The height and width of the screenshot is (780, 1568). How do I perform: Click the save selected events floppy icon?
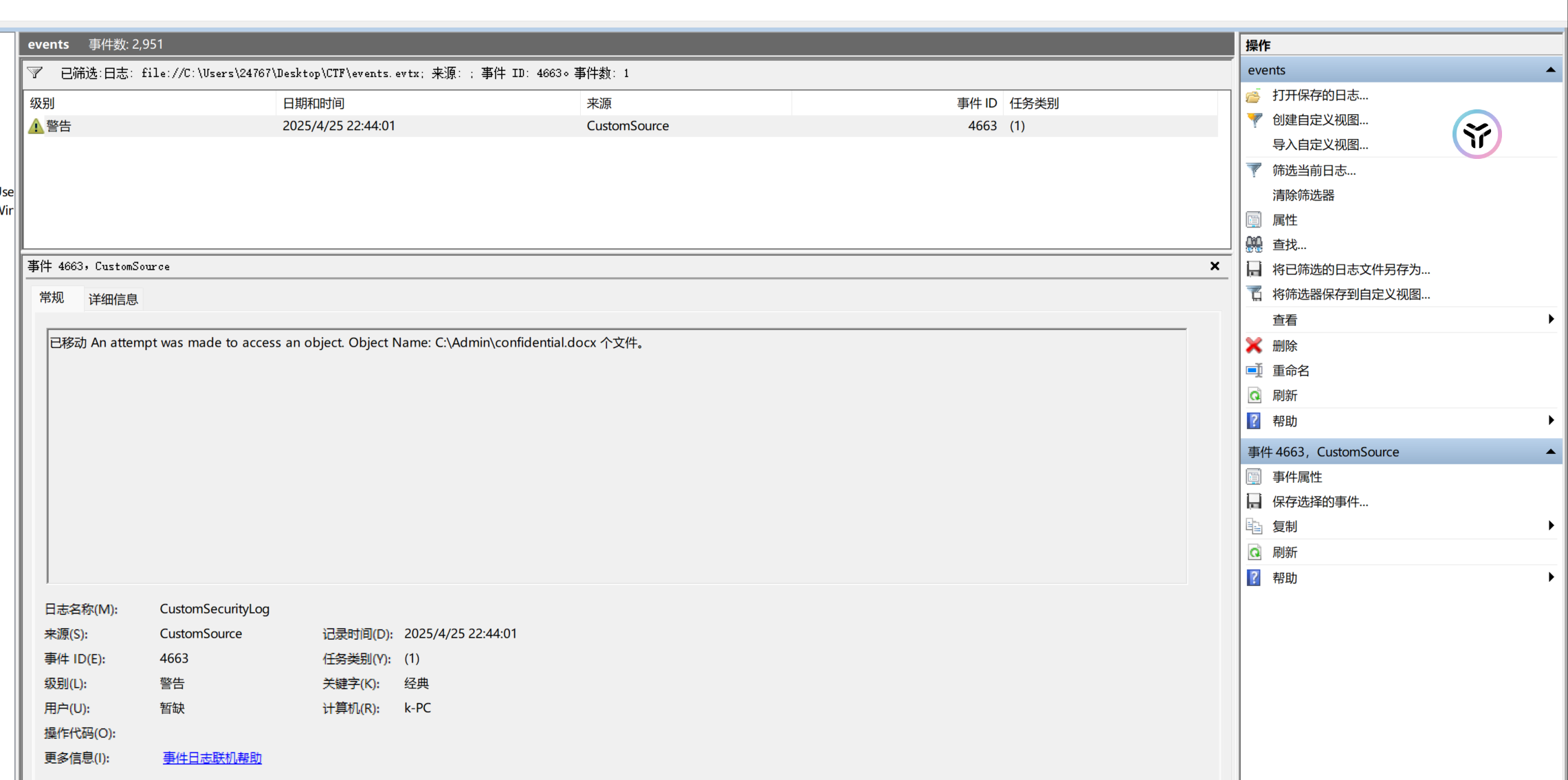[x=1254, y=501]
